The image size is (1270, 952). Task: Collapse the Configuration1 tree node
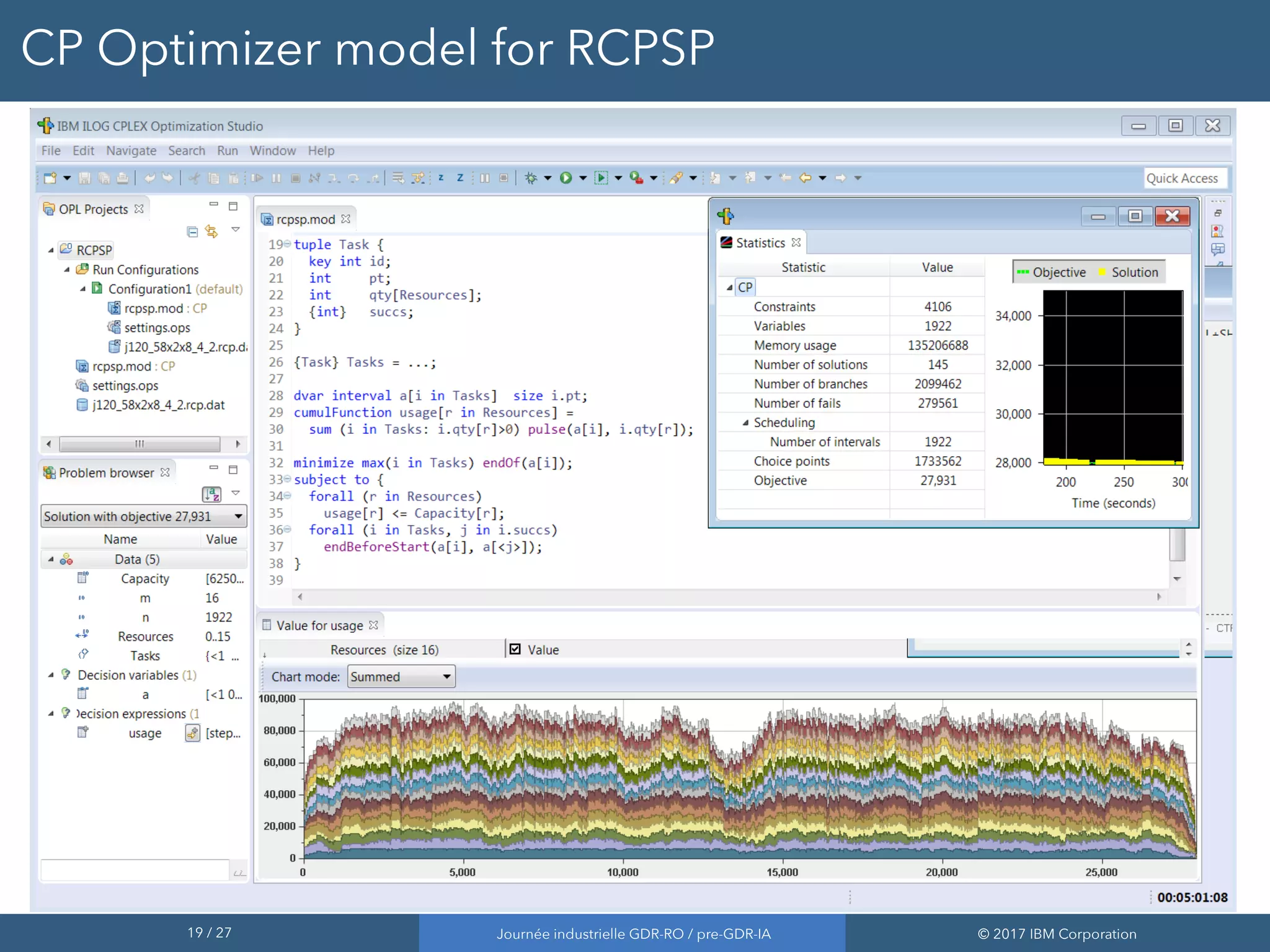point(83,289)
